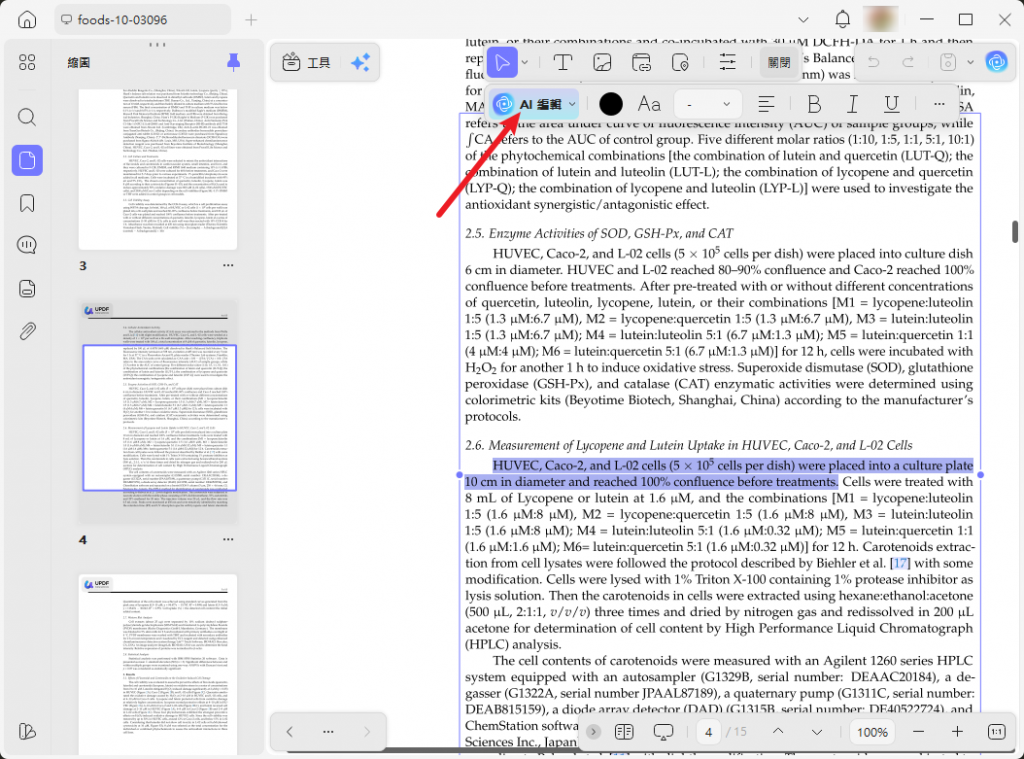Open the alignment adjust sliders tool
Image resolution: width=1024 pixels, height=759 pixels.
[x=727, y=62]
